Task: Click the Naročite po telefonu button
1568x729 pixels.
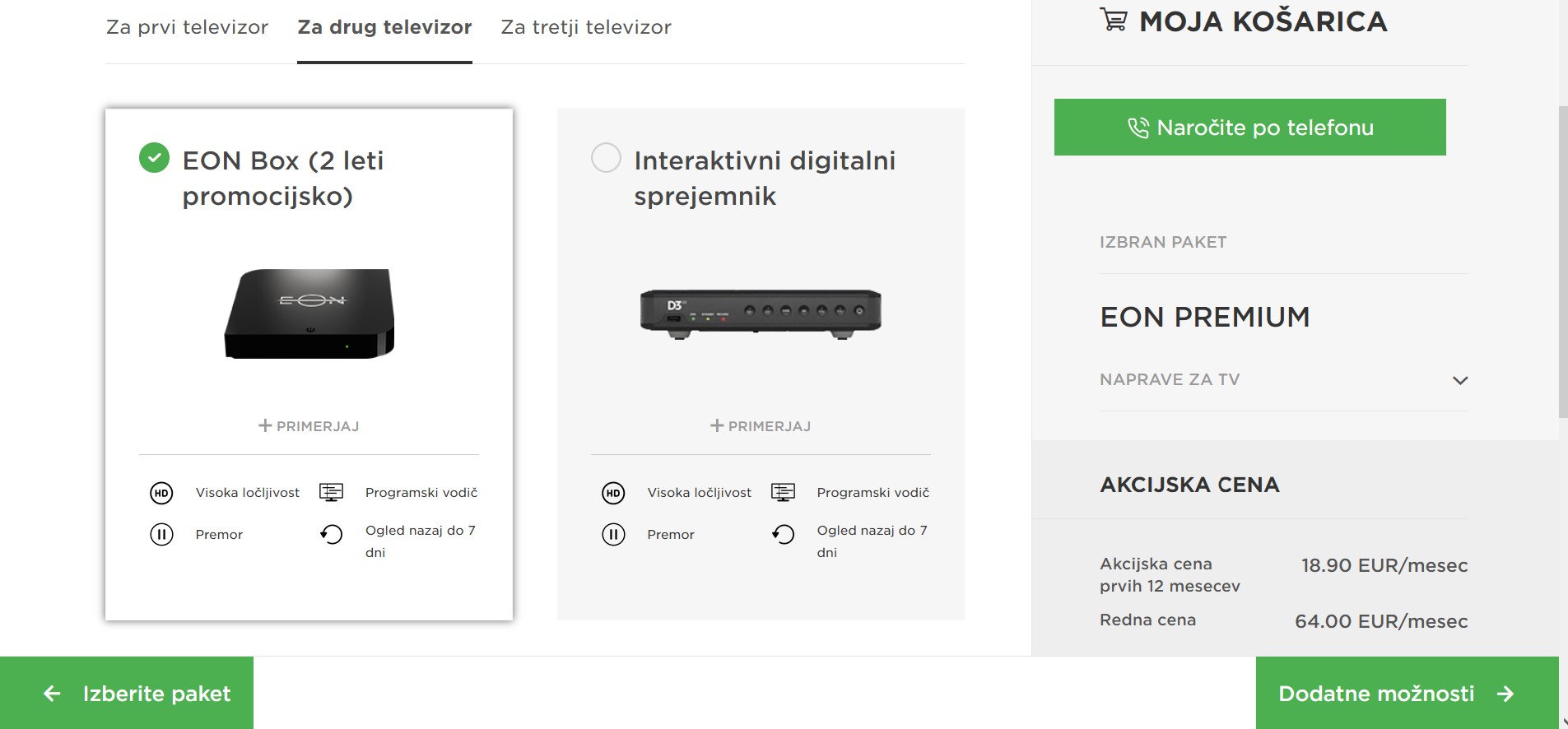Action: coord(1249,127)
